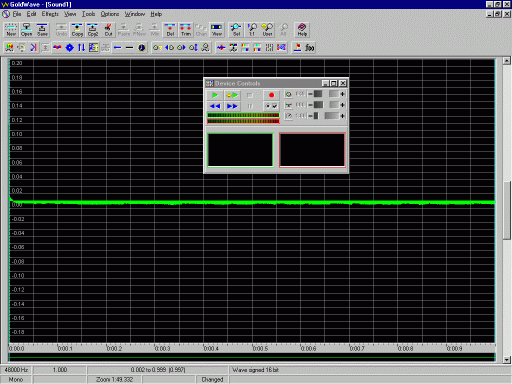Open device properties button with dot and check
The width and height of the screenshot is (512, 384).
[271, 106]
